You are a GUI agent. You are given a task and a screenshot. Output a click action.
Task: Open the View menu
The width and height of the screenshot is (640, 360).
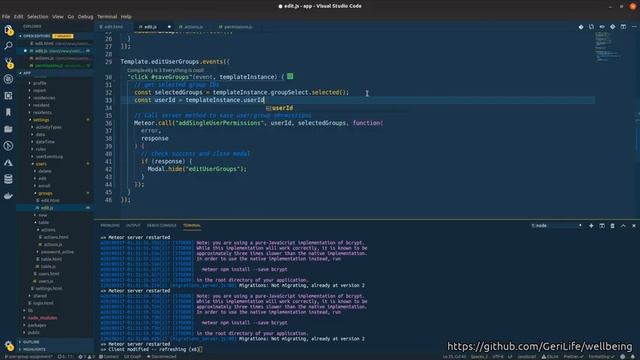click(x=58, y=17)
